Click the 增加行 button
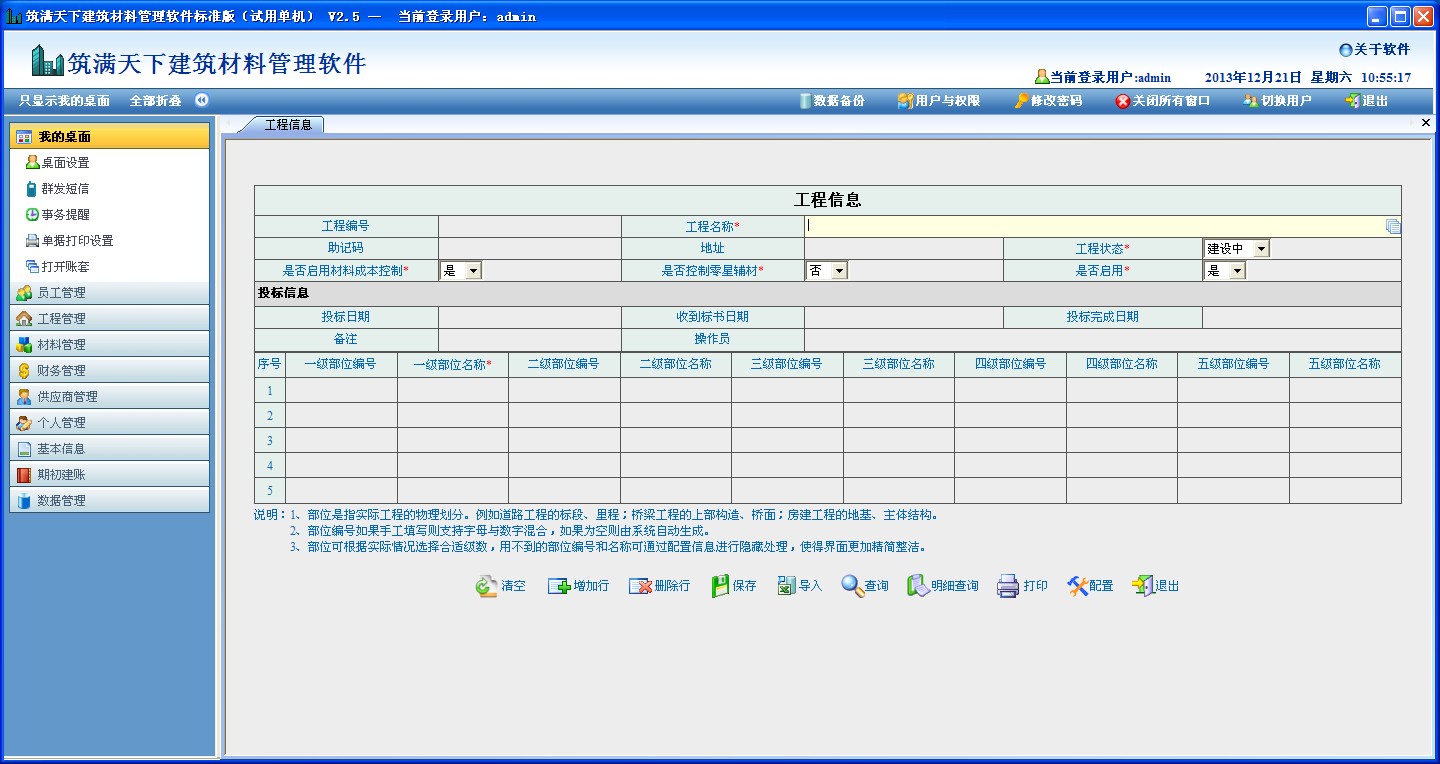This screenshot has width=1440, height=764. coord(578,586)
